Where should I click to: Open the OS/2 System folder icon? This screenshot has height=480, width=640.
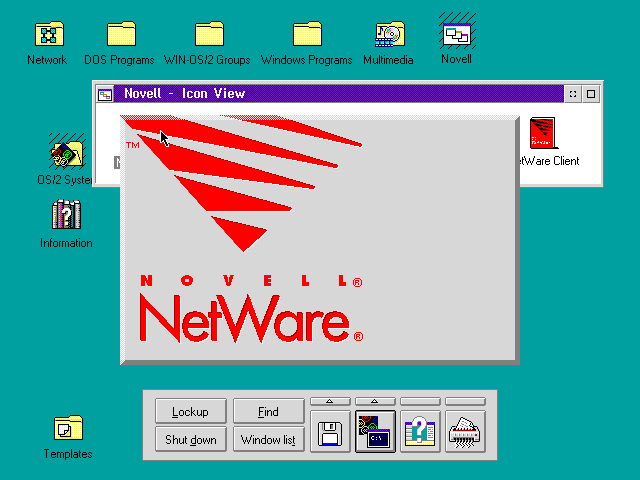tap(67, 154)
